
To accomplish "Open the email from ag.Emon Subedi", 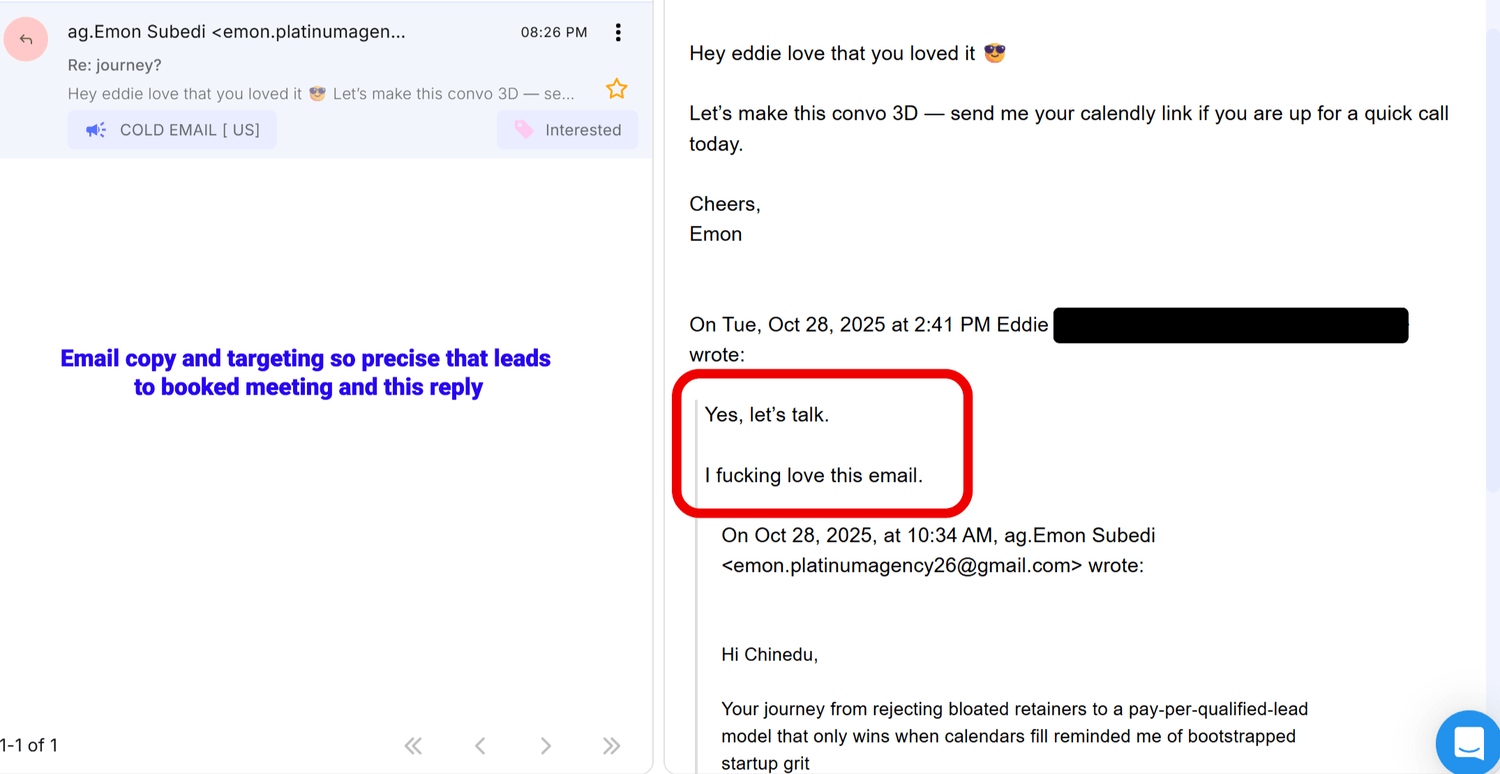I will coord(326,80).
